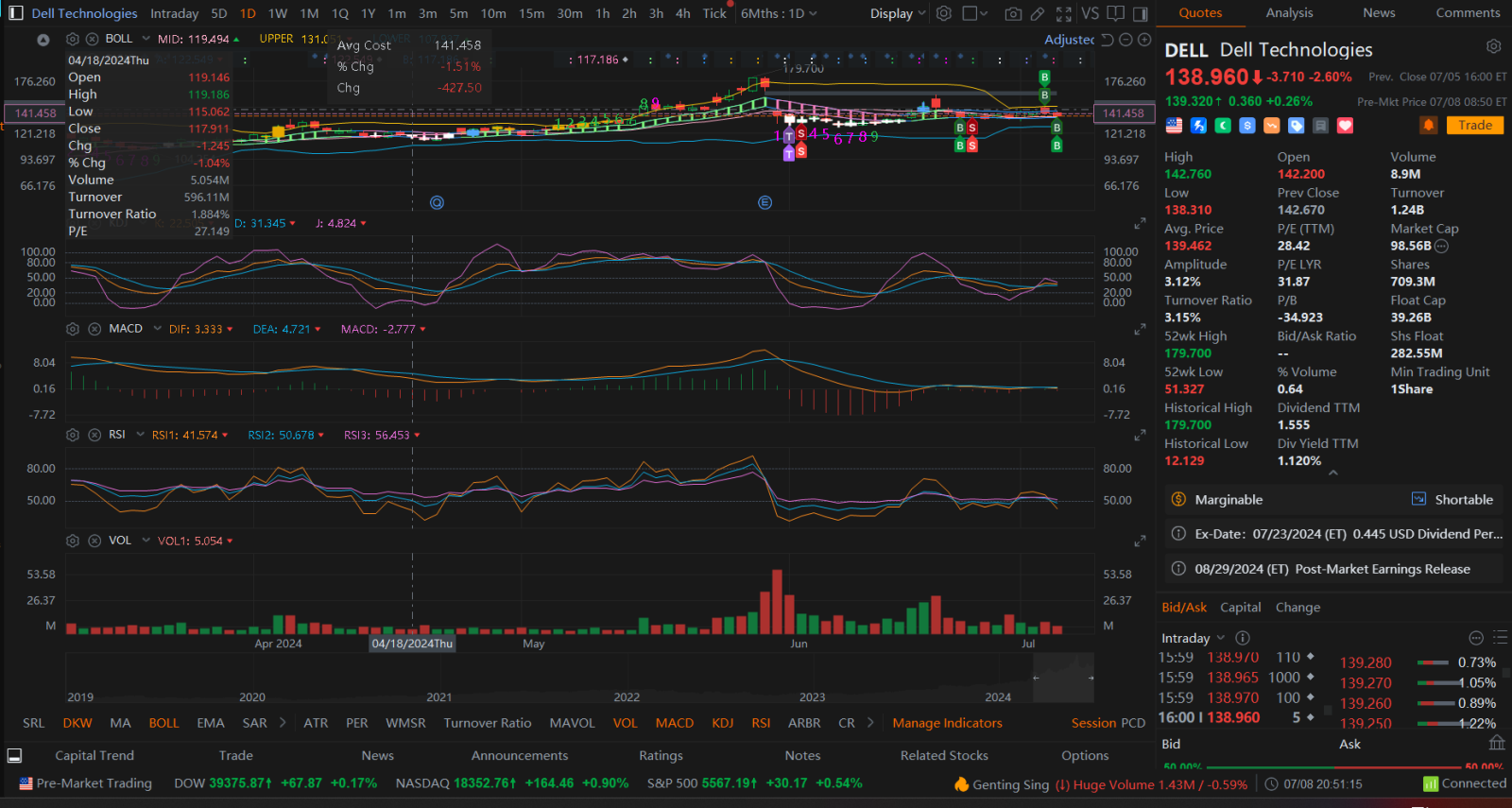
Task: Add Dell to favorites with heart icon
Action: pos(1345,125)
